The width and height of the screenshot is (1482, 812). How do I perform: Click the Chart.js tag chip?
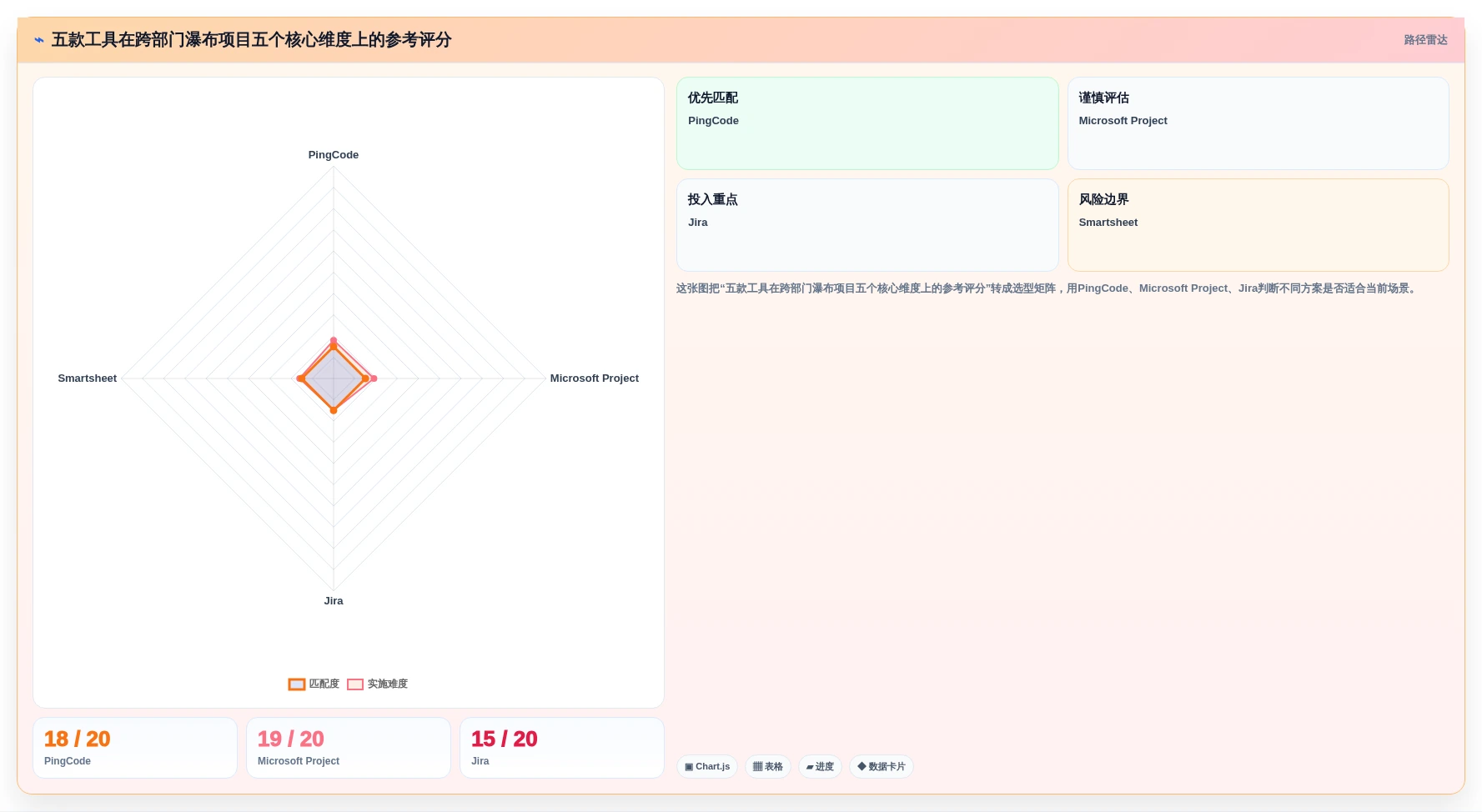pyautogui.click(x=707, y=767)
